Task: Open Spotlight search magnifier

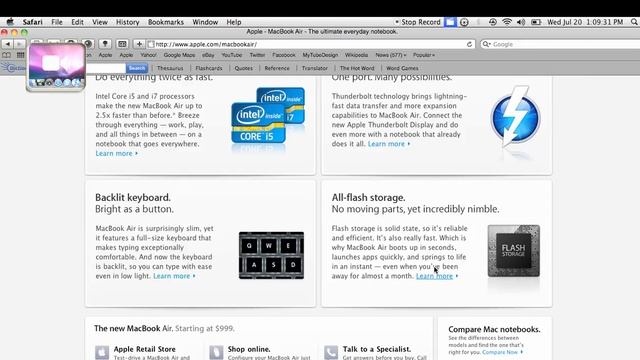Action: pyautogui.click(x=634, y=22)
